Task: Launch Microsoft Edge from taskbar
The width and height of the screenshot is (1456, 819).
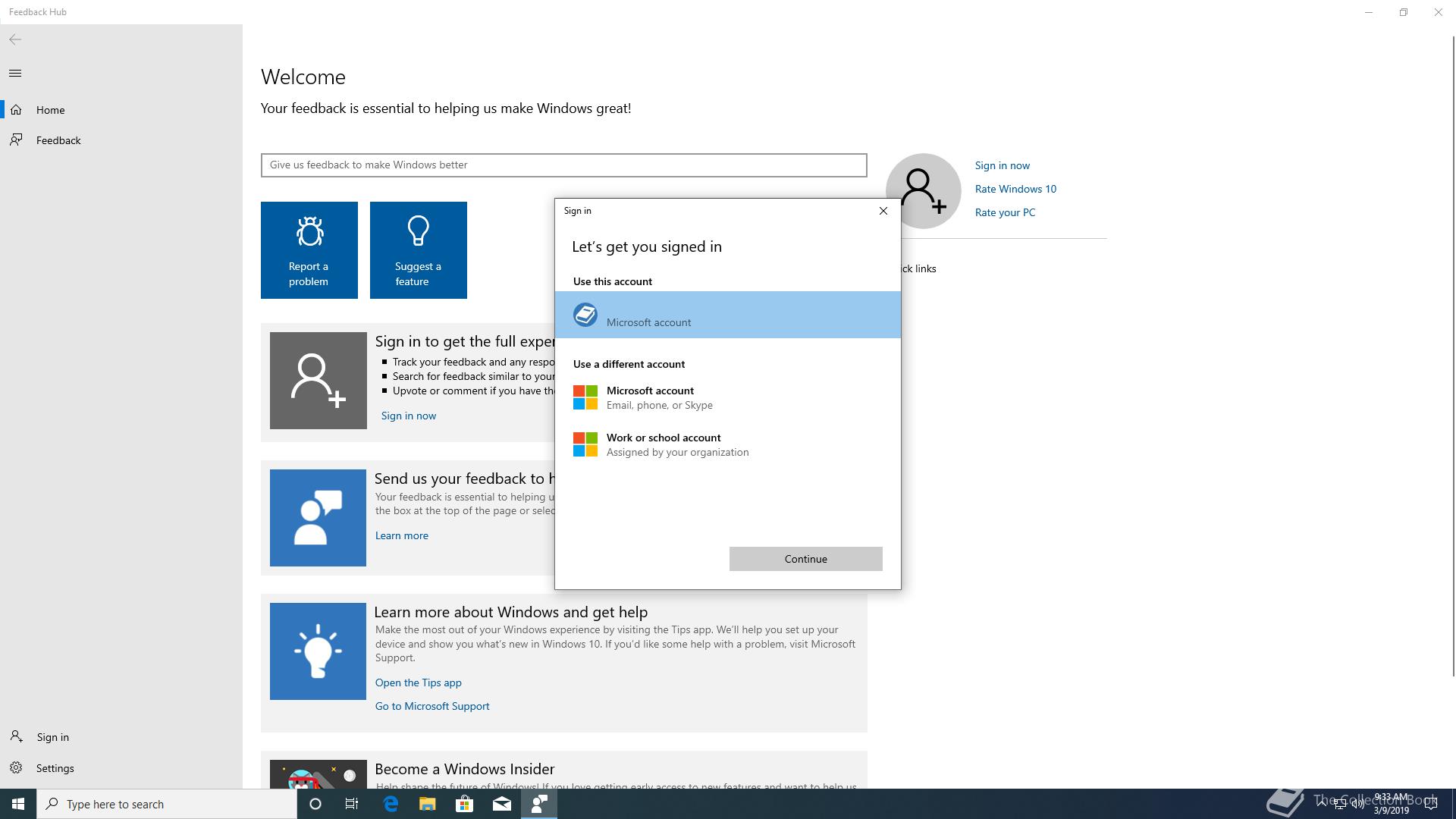Action: (x=391, y=804)
